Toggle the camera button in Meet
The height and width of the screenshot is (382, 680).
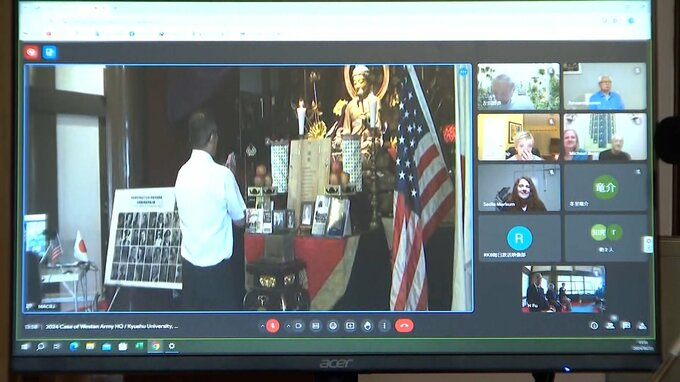[299, 326]
